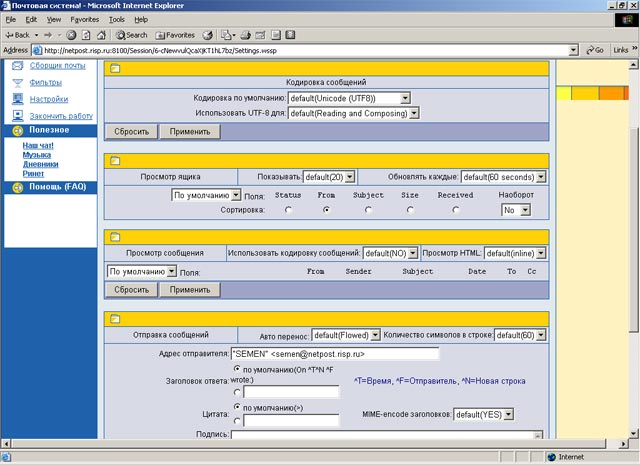The image size is (640, 465).
Task: Click the Refresh page icon
Action: pos(86,35)
